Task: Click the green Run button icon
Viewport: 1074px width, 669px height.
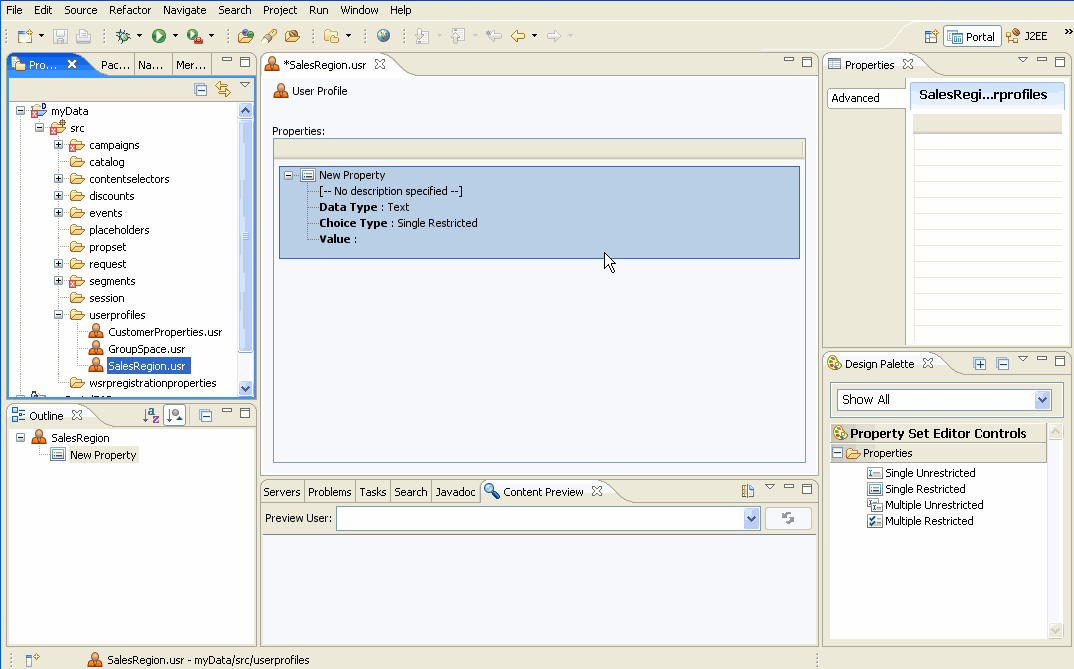Action: click(159, 36)
